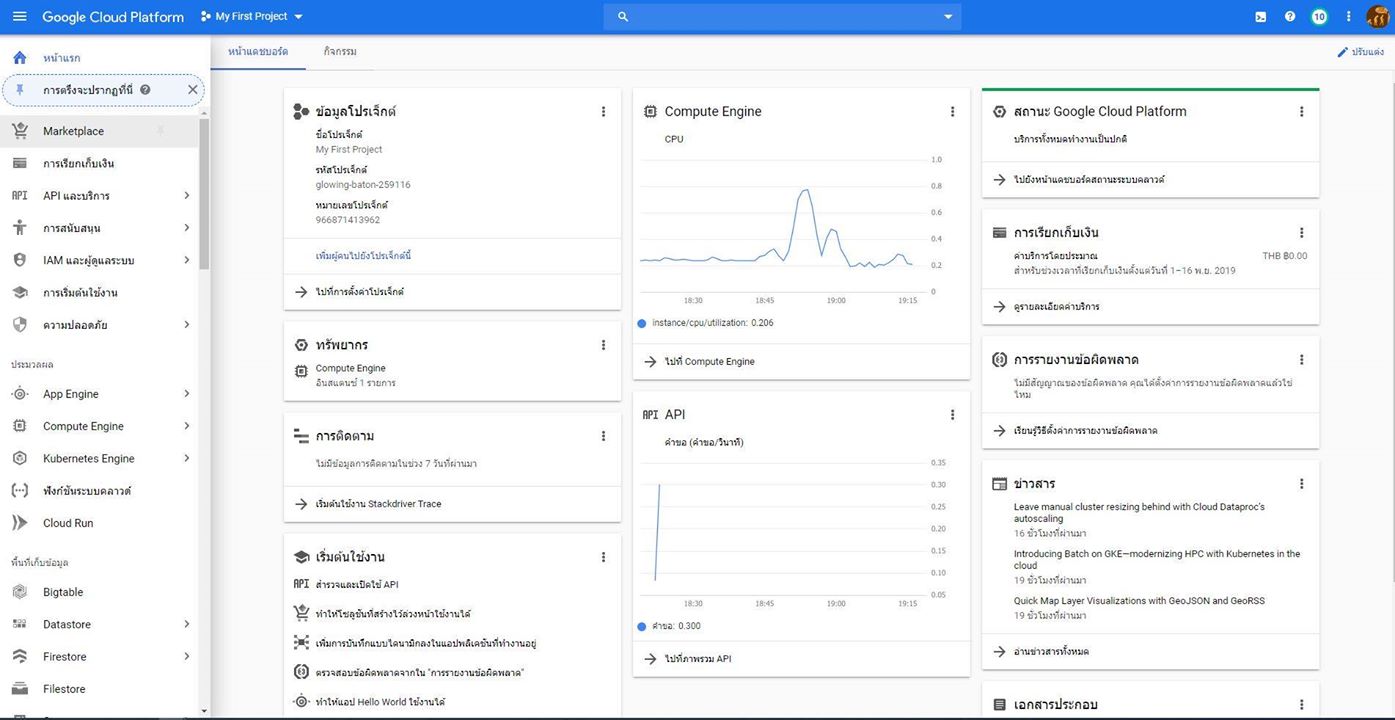
Task: Switch to the กิจกรรม tab
Action: (340, 51)
